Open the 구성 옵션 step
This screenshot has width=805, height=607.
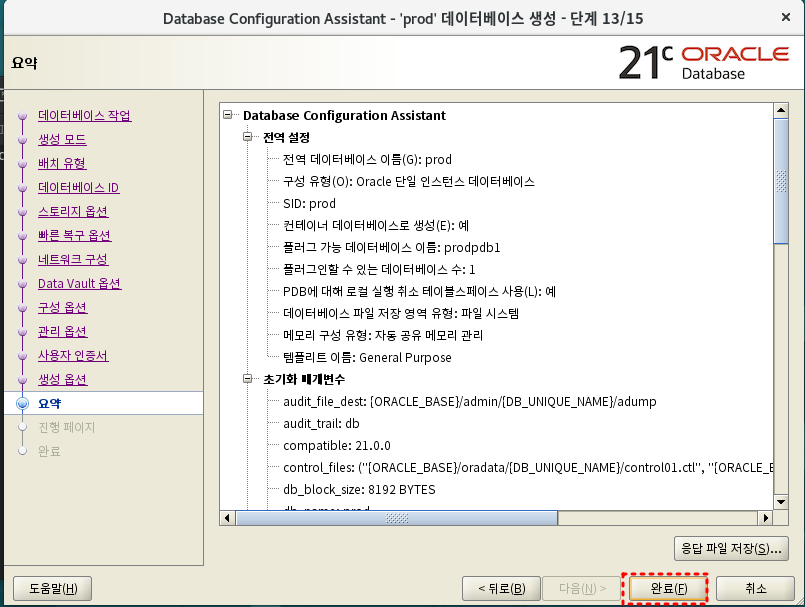point(63,308)
